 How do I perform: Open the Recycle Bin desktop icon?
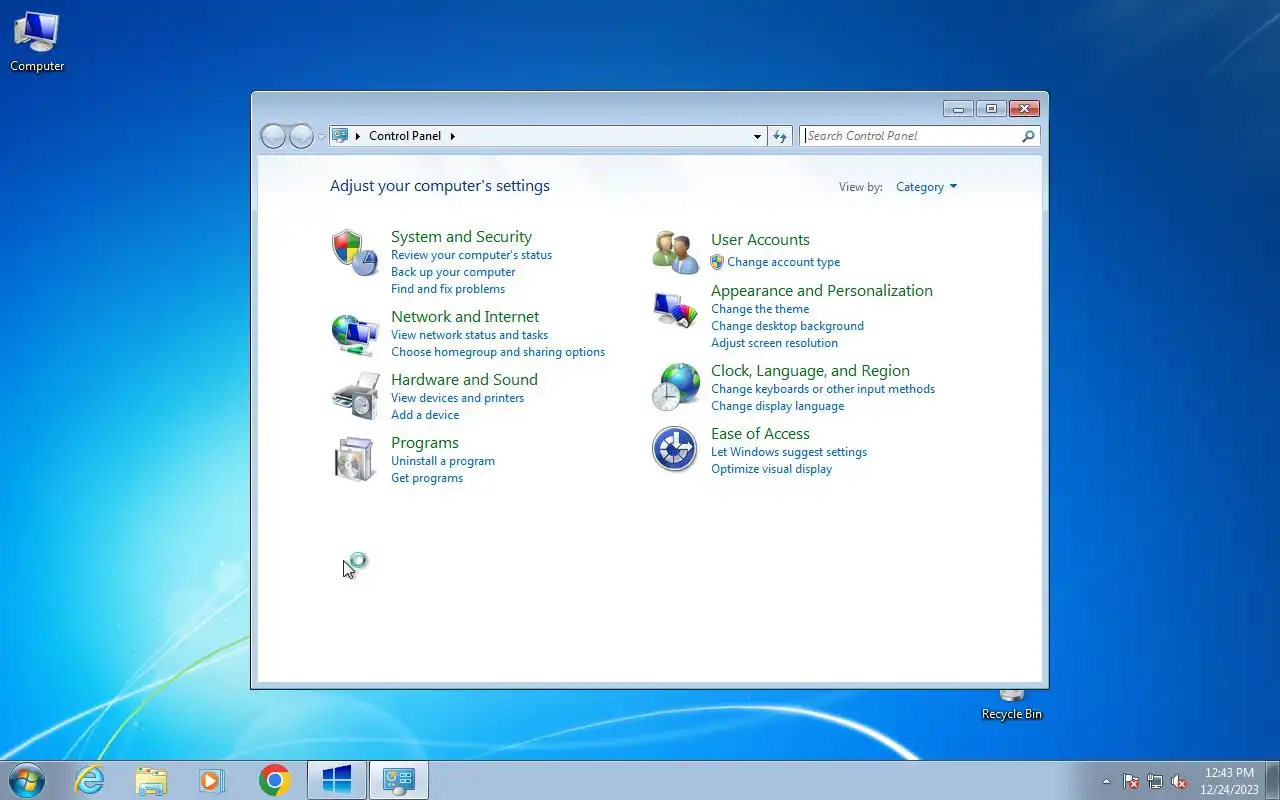pyautogui.click(x=1012, y=705)
